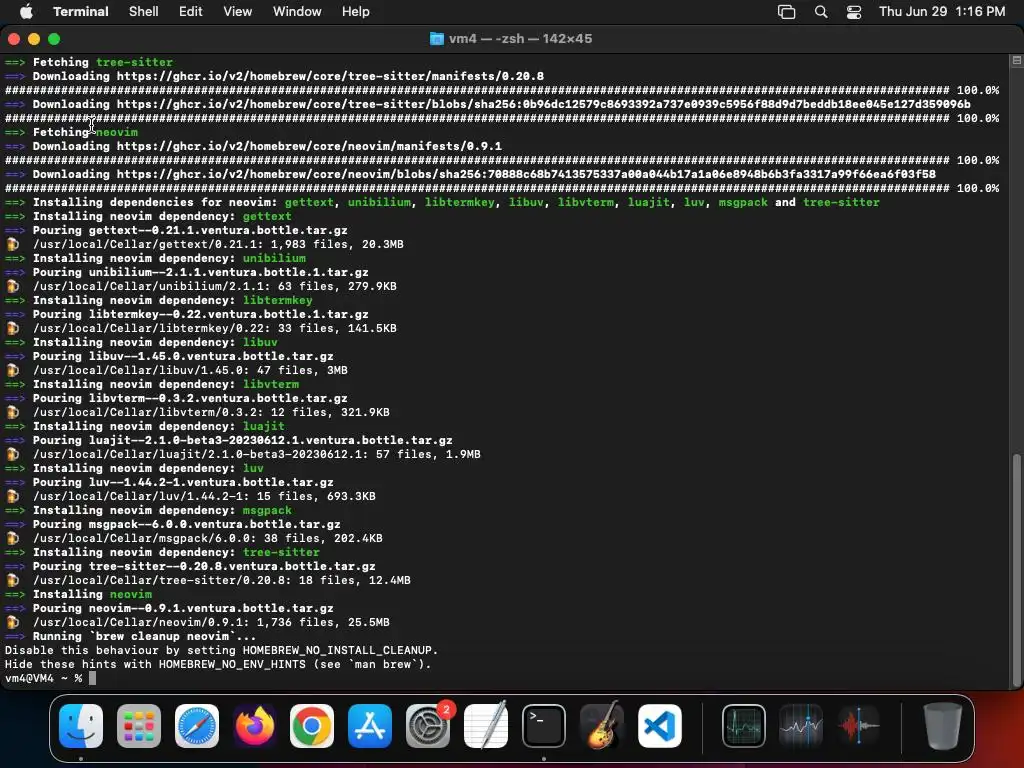This screenshot has height=768, width=1024.
Task: Click 'Pouring libtermkey--0.22' line
Action: (200, 314)
